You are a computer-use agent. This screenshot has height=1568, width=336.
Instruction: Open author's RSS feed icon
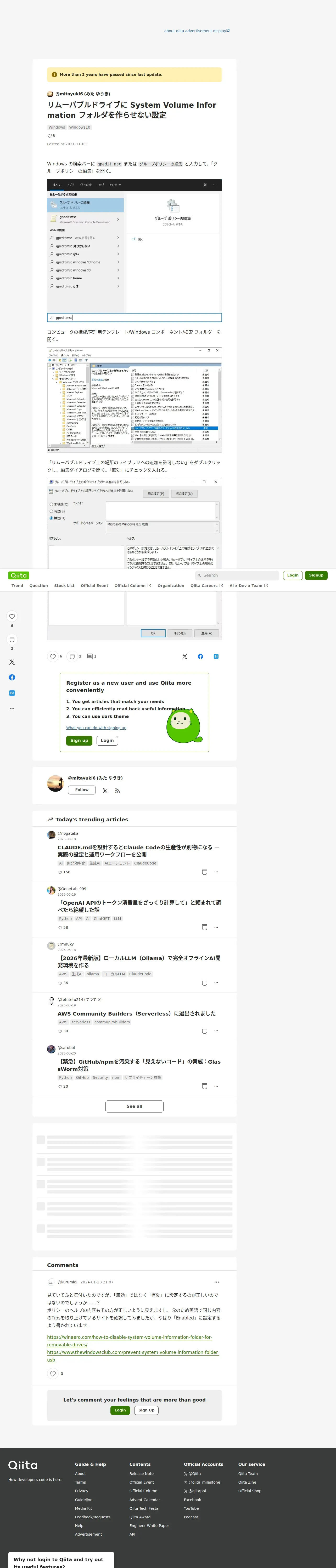pos(118,791)
